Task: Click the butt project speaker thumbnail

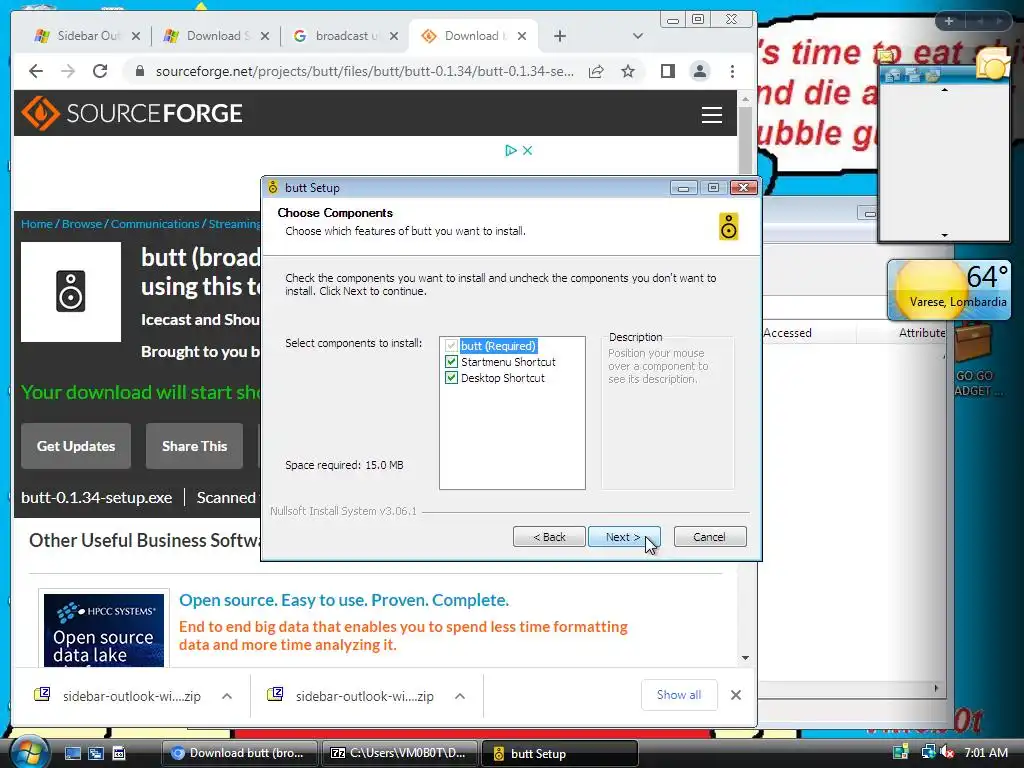Action: [71, 292]
